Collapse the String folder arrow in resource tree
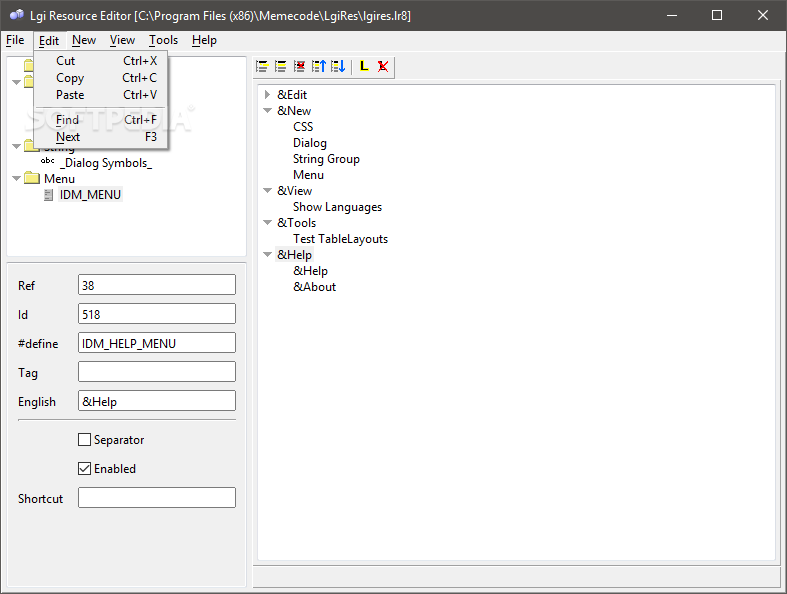This screenshot has width=787, height=594. click(17, 147)
